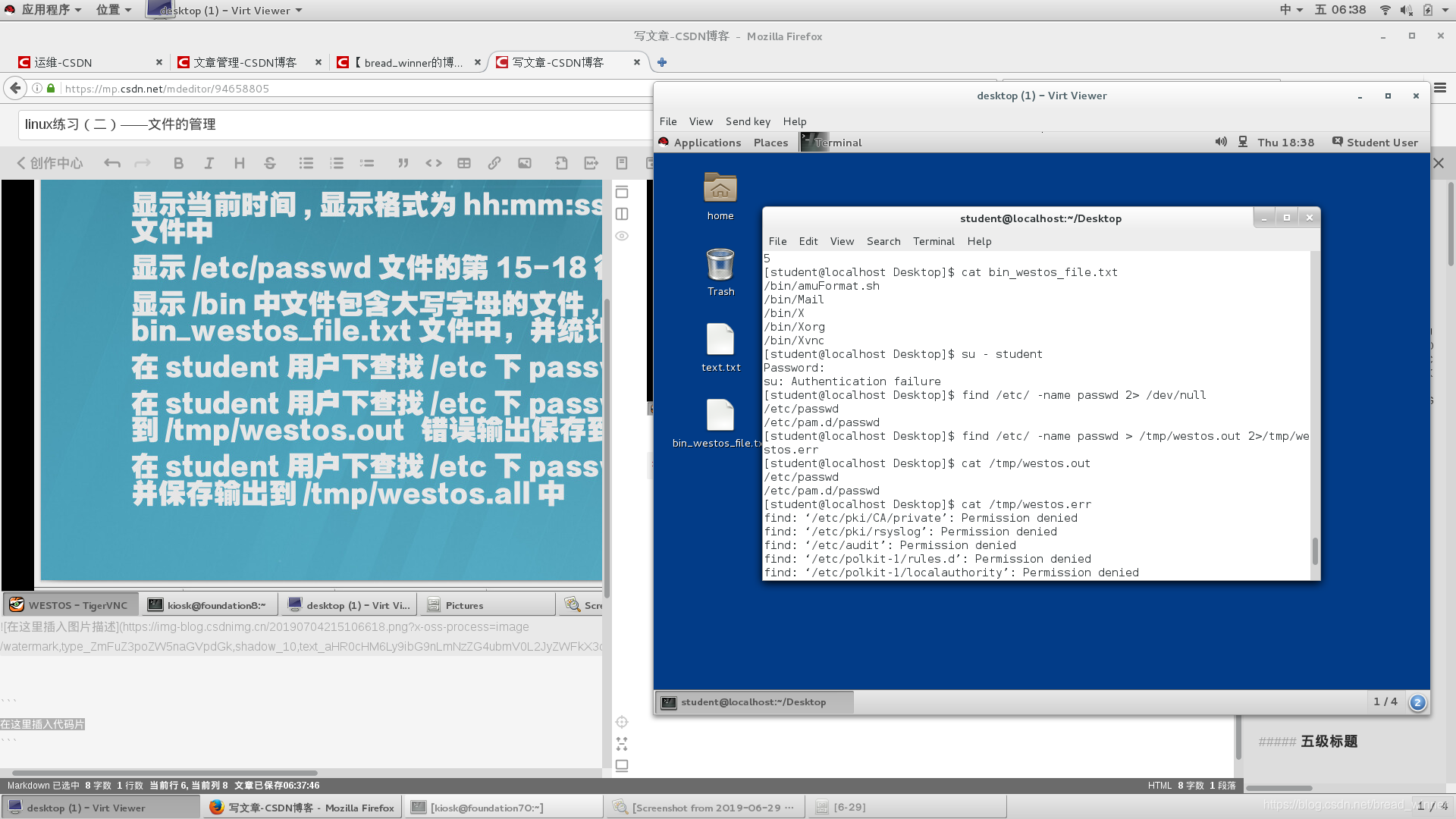Open Search menu in terminal window
The width and height of the screenshot is (1456, 819).
883,241
